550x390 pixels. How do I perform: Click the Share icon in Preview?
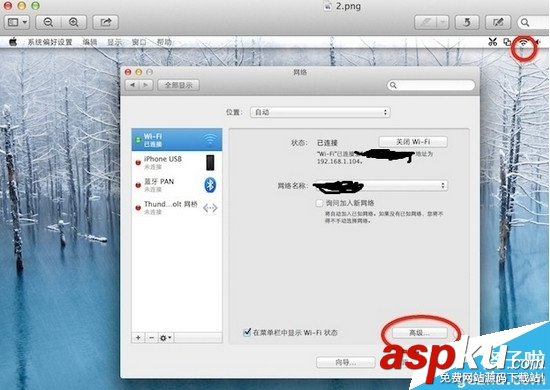[106, 22]
